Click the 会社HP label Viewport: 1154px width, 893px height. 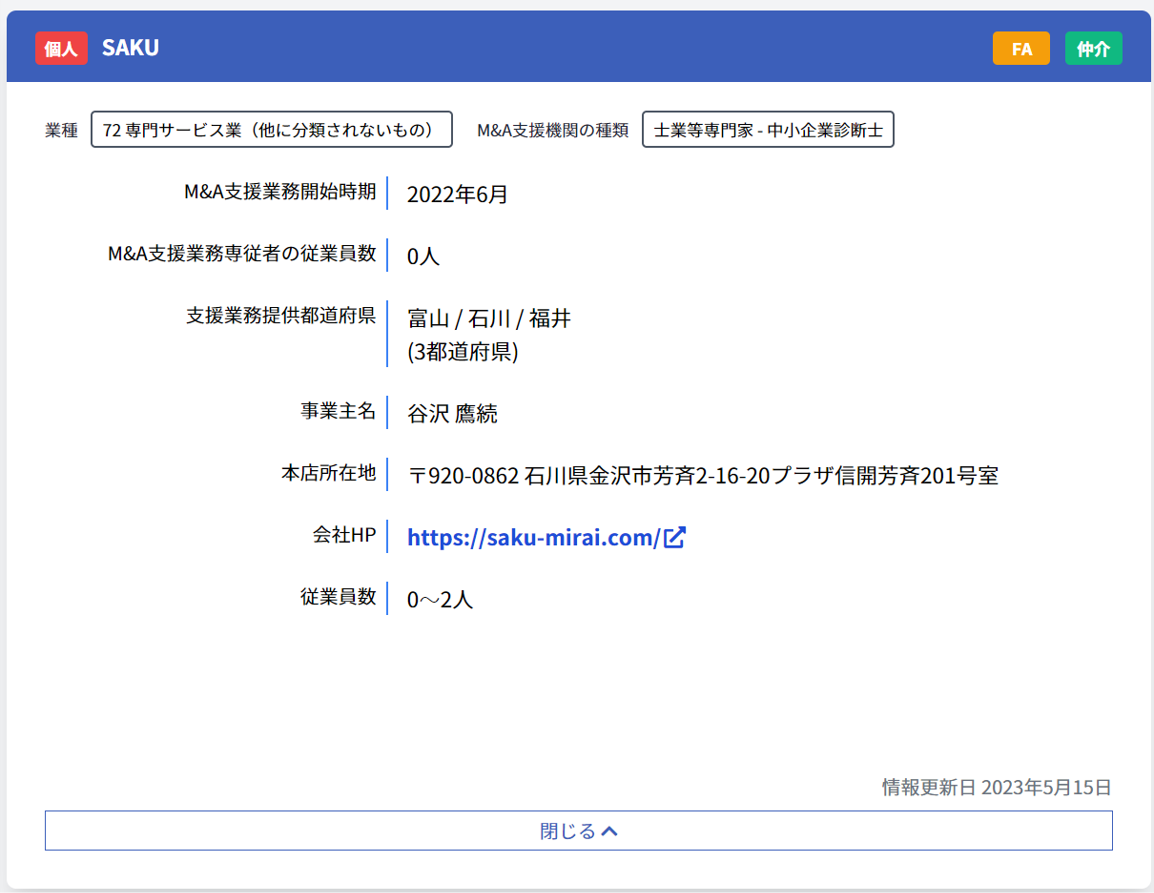(344, 534)
